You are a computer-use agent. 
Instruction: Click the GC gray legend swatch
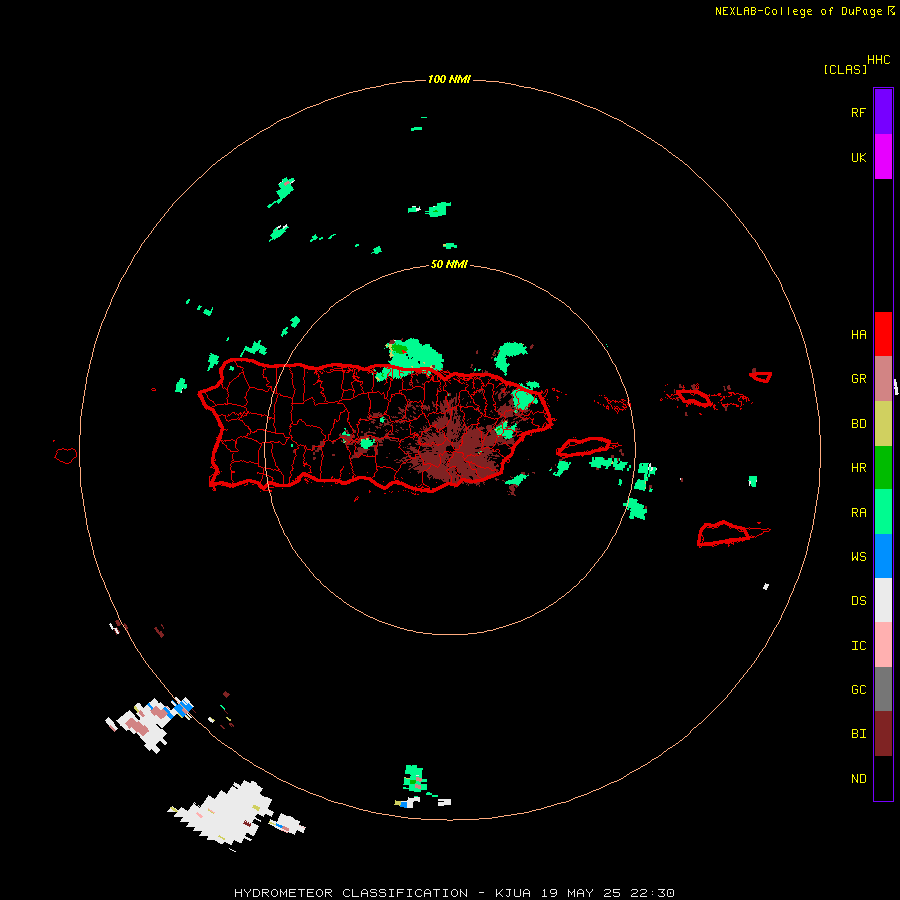pyautogui.click(x=883, y=689)
